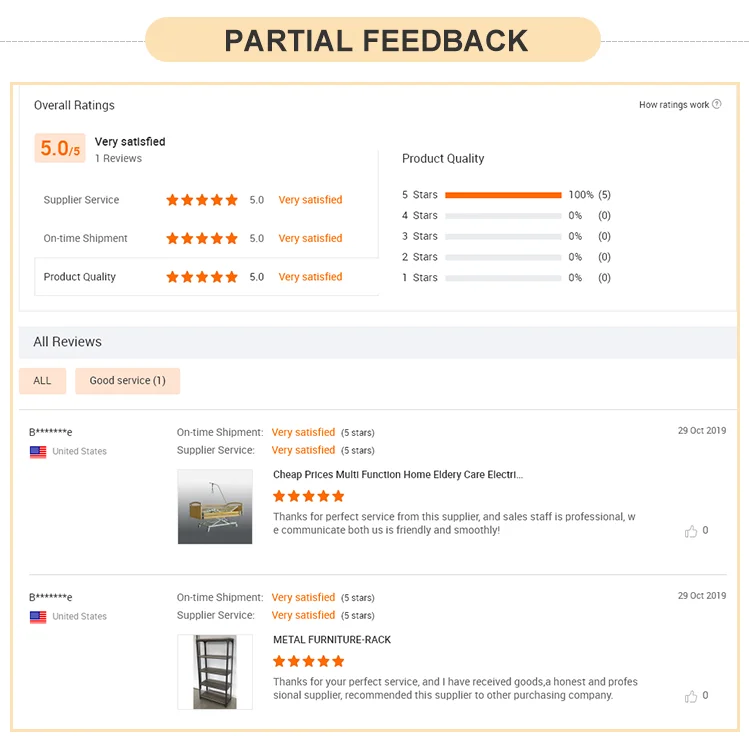Open the How ratings work link
Image resolution: width=750 pixels, height=736 pixels.
(x=673, y=105)
